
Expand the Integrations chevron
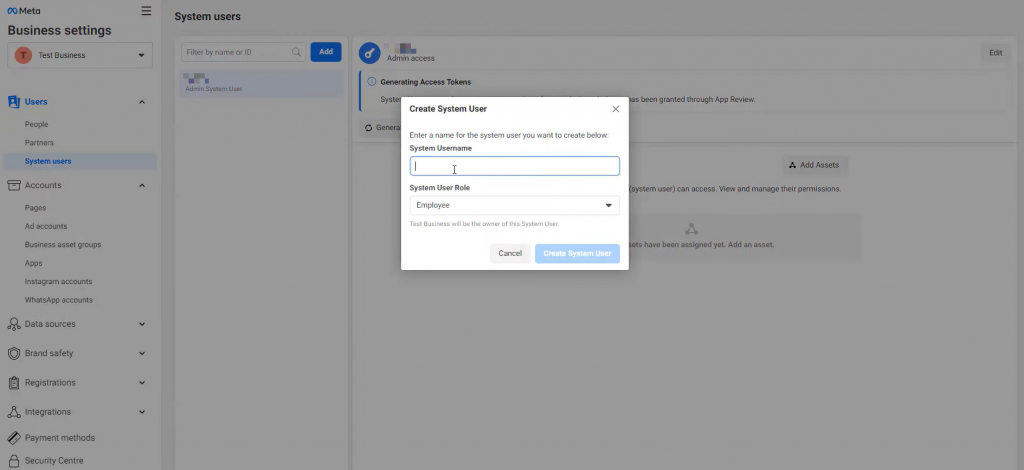(x=142, y=412)
